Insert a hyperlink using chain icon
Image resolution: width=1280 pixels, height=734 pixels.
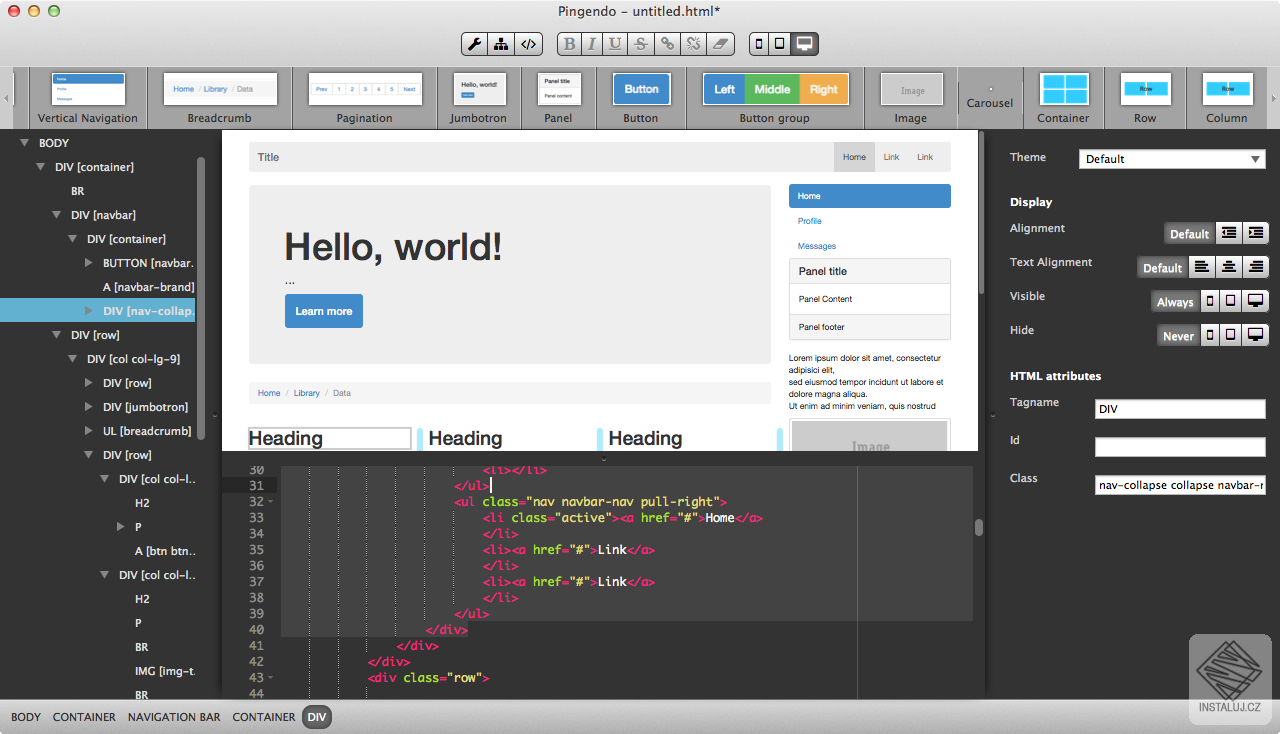click(x=667, y=44)
